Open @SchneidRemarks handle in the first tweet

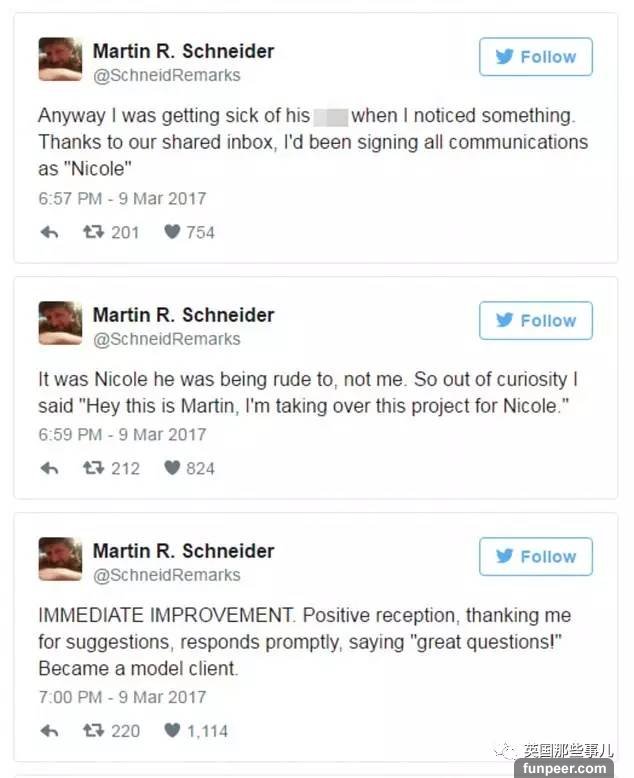click(166, 75)
